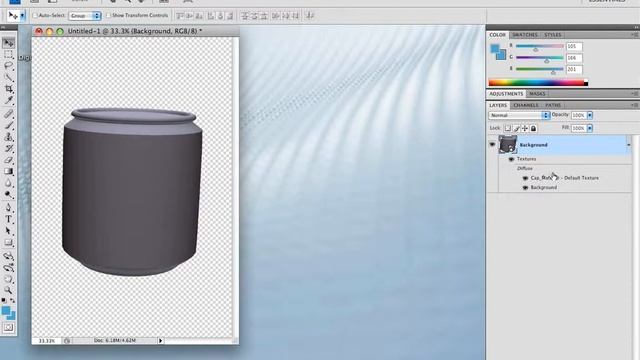
Task: Swap foreground and background colors icon
Action: (x=13, y=300)
